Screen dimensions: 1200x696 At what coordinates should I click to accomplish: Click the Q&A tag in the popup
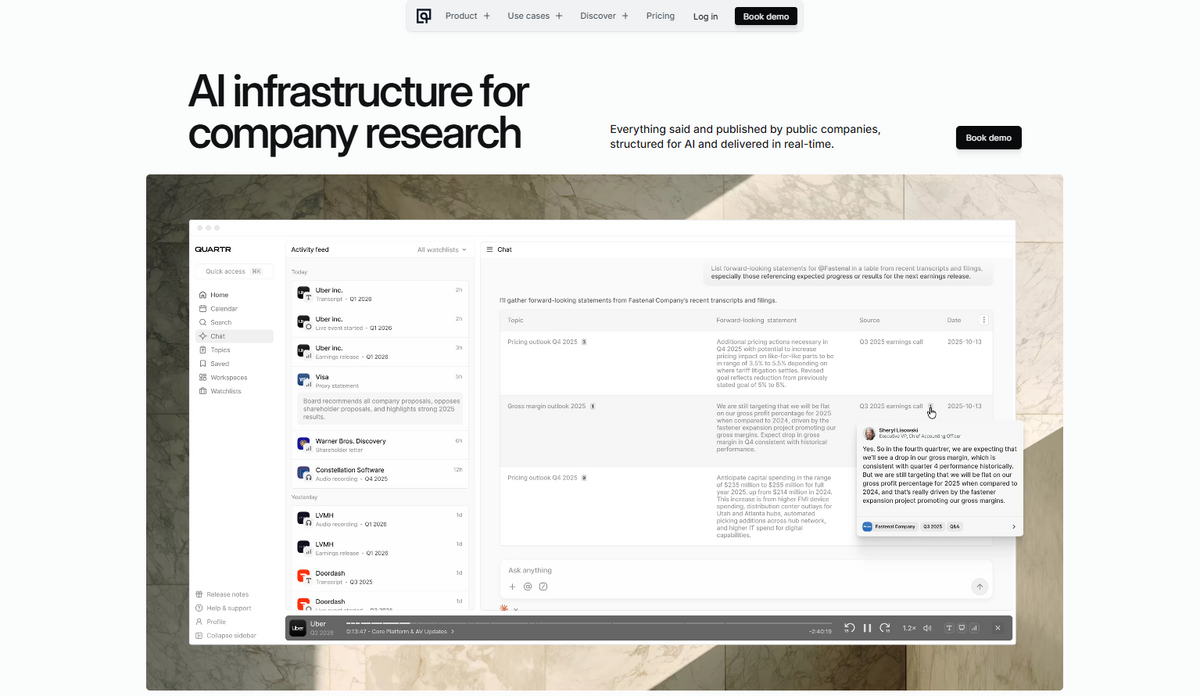click(955, 526)
